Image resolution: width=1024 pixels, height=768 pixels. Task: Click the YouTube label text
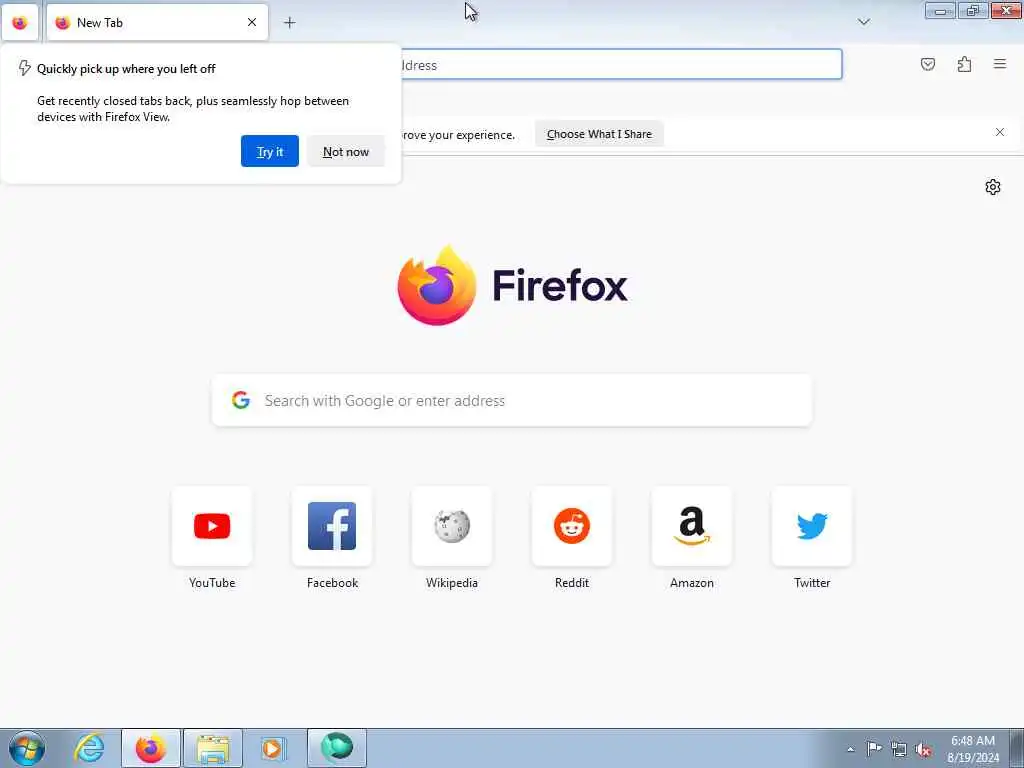pyautogui.click(x=212, y=583)
